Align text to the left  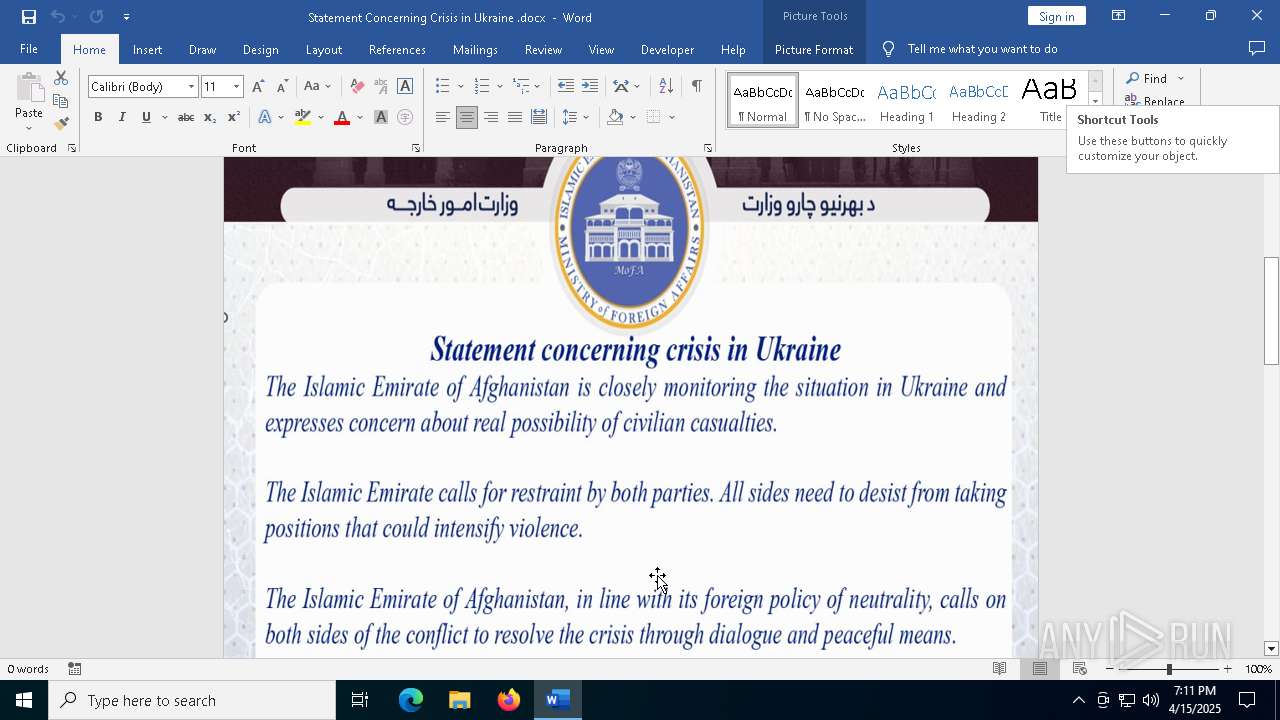pos(443,117)
